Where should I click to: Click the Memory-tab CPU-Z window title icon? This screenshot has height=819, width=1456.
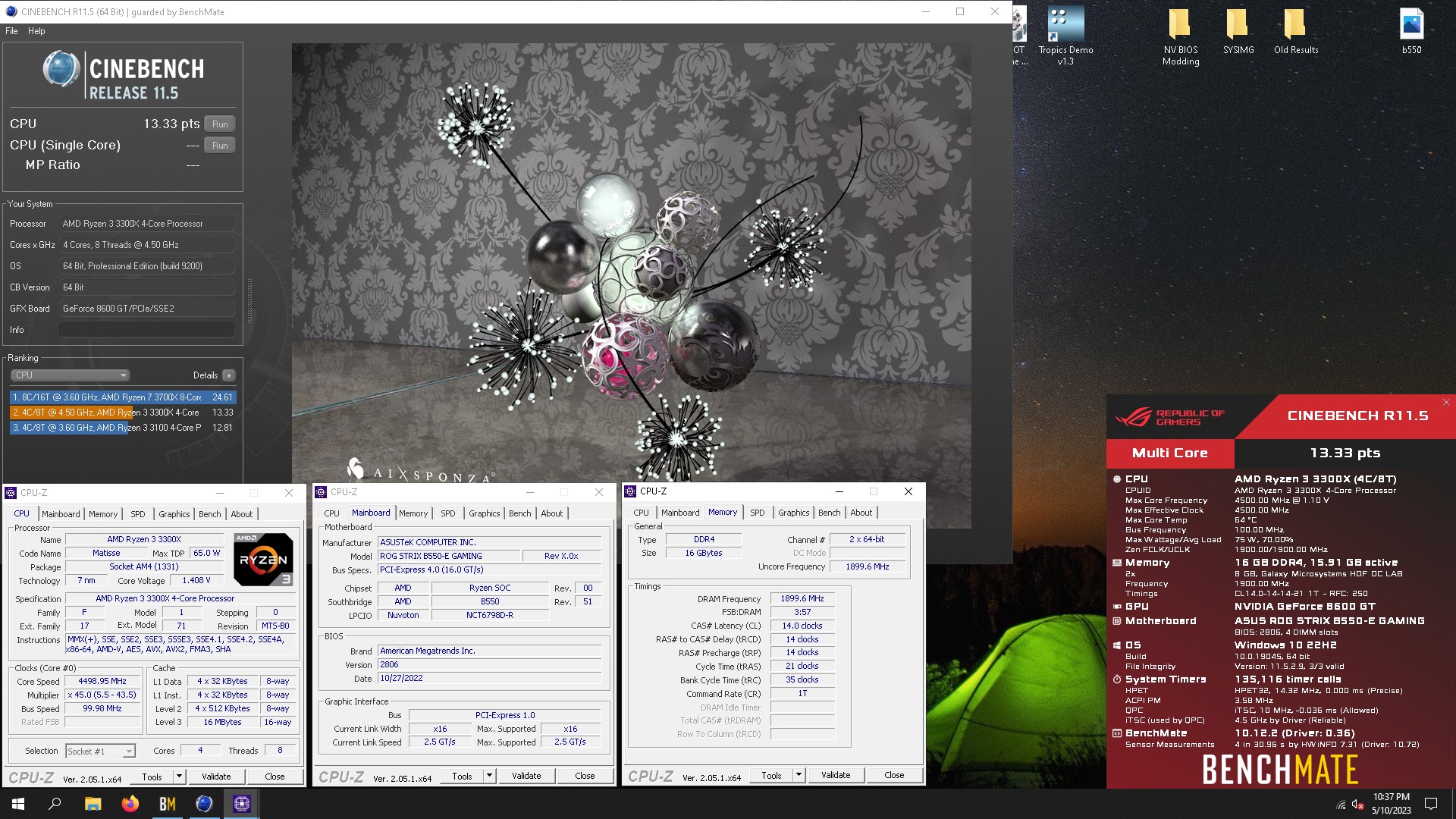[630, 491]
